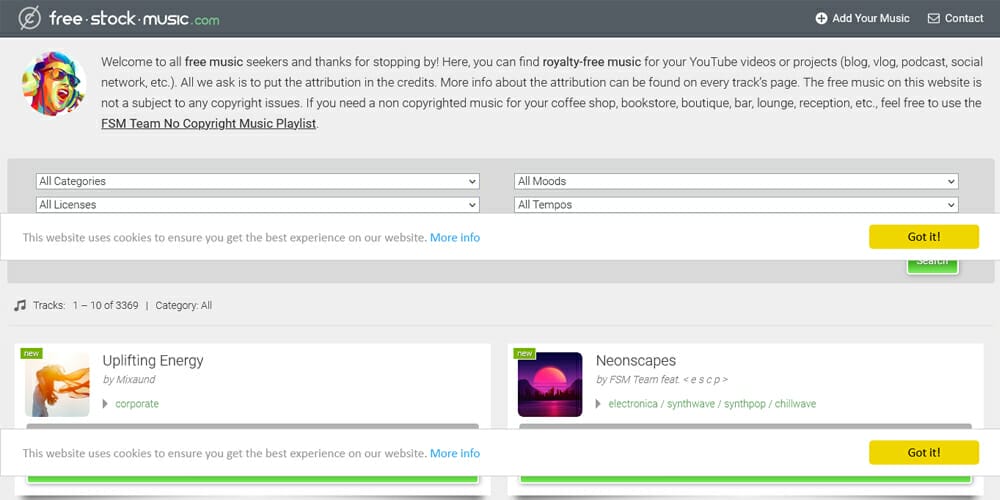Screen dimensions: 1000x500
Task: Click the Neonscapes sunset cover thumbnail
Action: 550,385
